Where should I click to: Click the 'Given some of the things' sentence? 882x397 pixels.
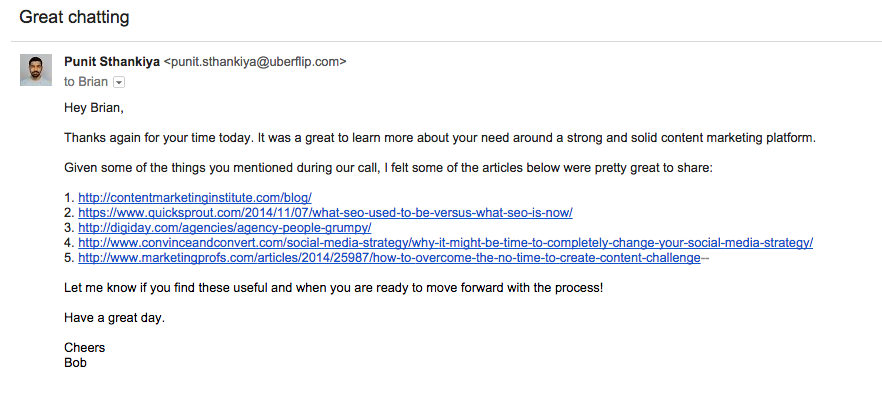point(388,168)
